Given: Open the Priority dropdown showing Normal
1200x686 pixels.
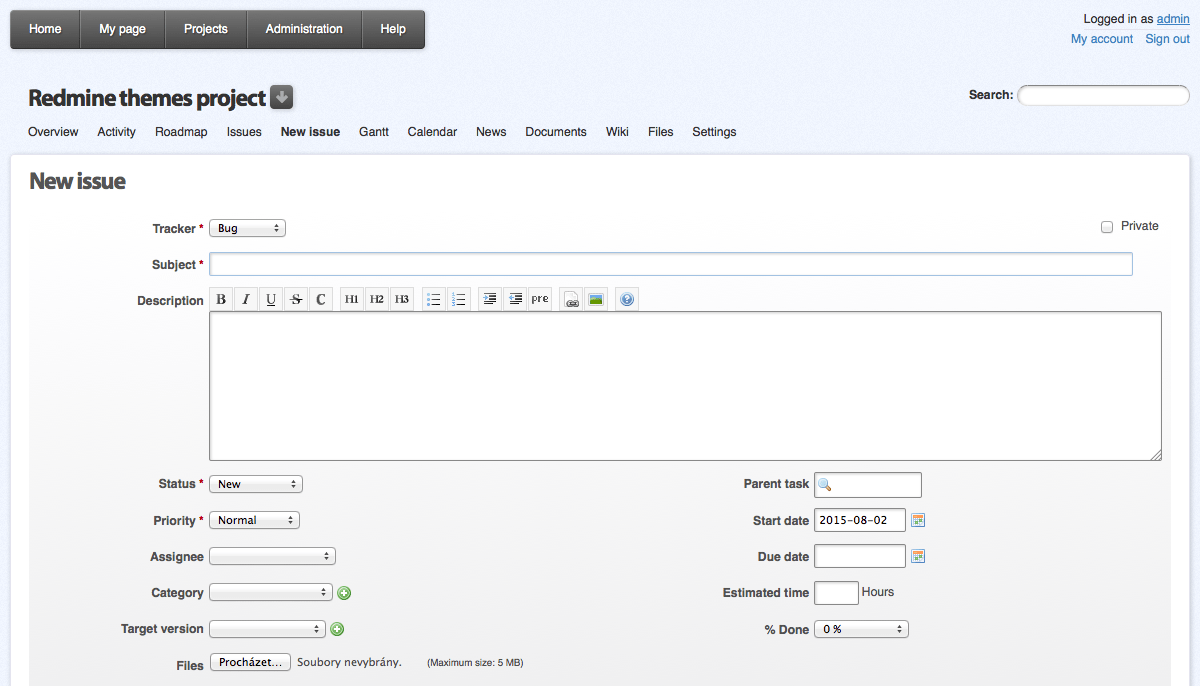Looking at the screenshot, I should click(255, 520).
